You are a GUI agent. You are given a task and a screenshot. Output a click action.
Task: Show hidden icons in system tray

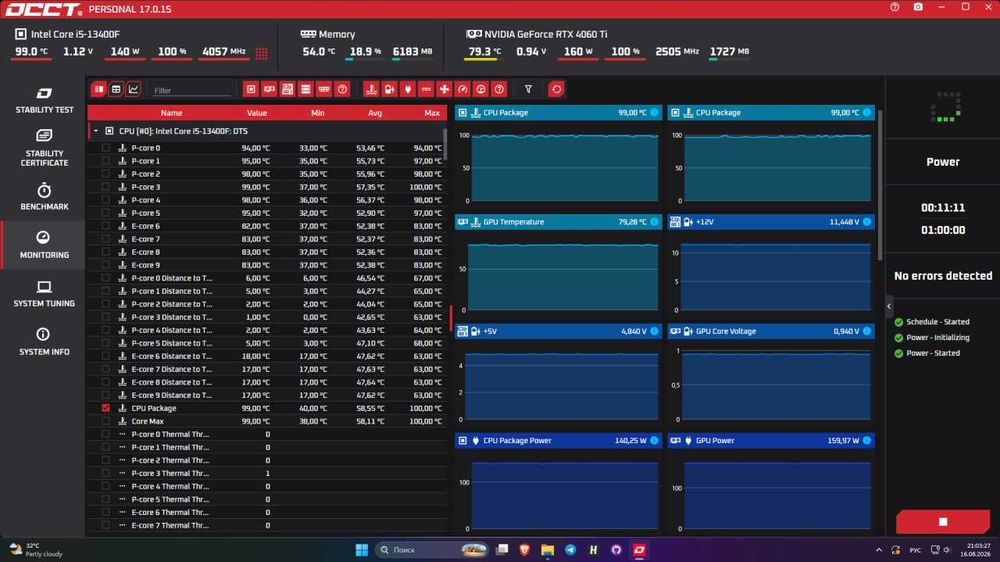click(x=879, y=550)
